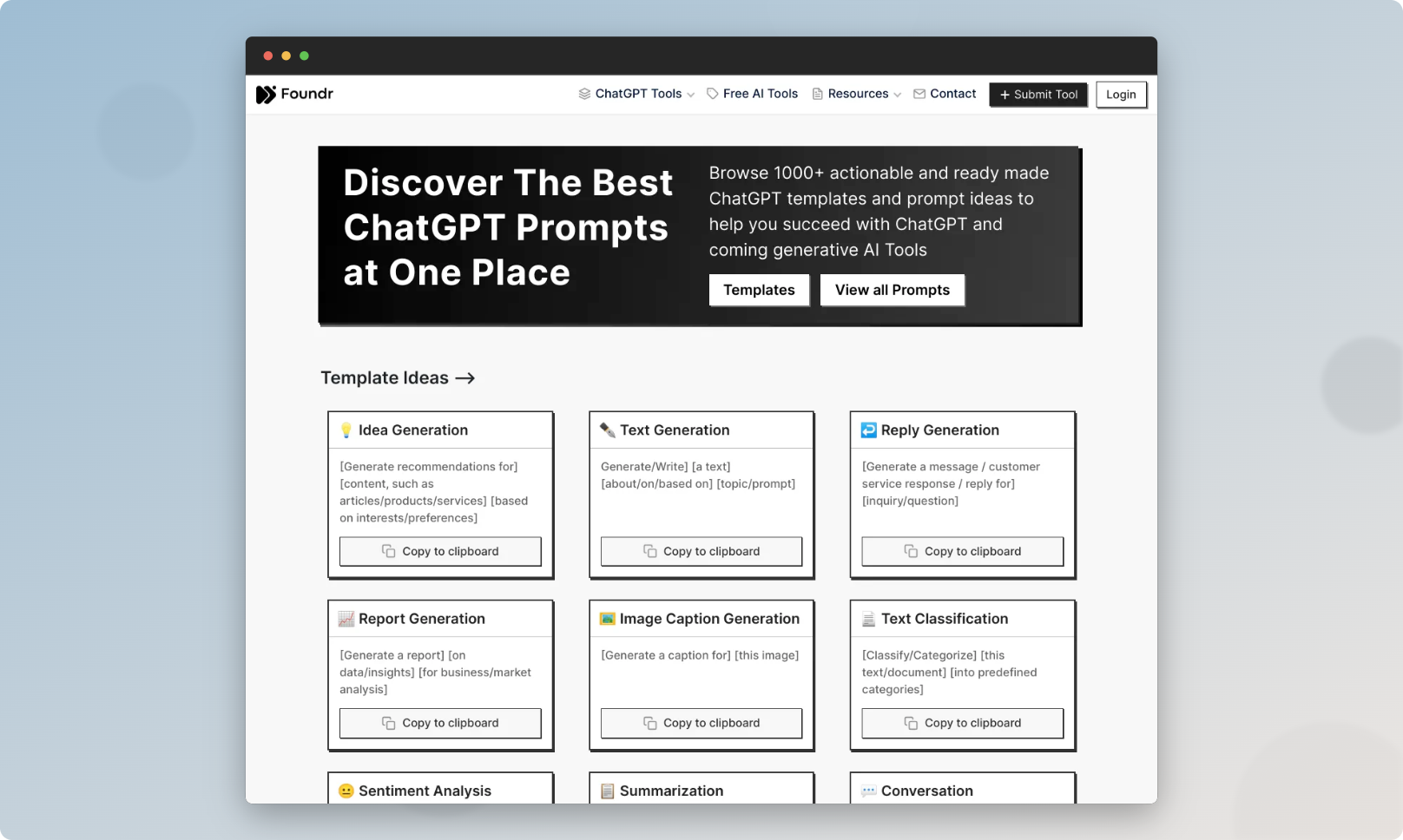Open Templates from the hero banner

click(x=759, y=290)
